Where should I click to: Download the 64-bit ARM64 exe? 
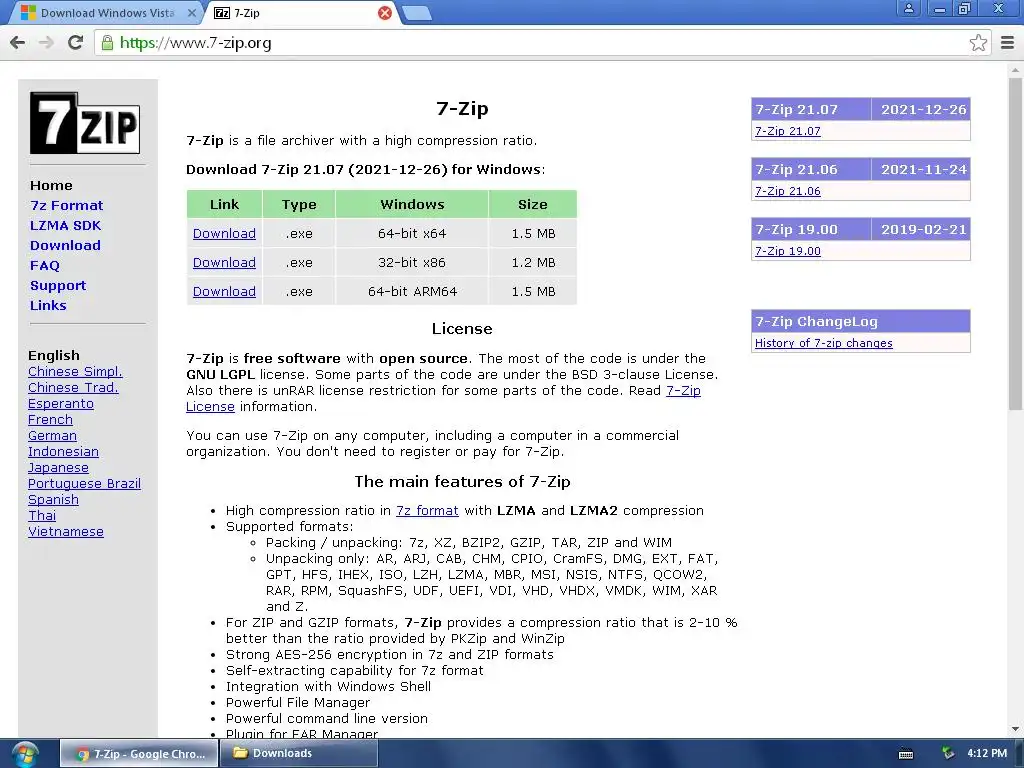pos(224,291)
